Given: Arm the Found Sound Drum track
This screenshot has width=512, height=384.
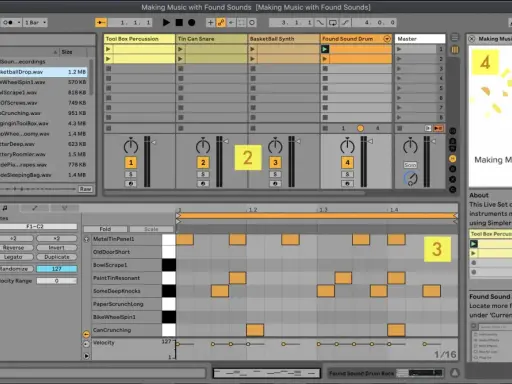Looking at the screenshot, I should point(347,184).
